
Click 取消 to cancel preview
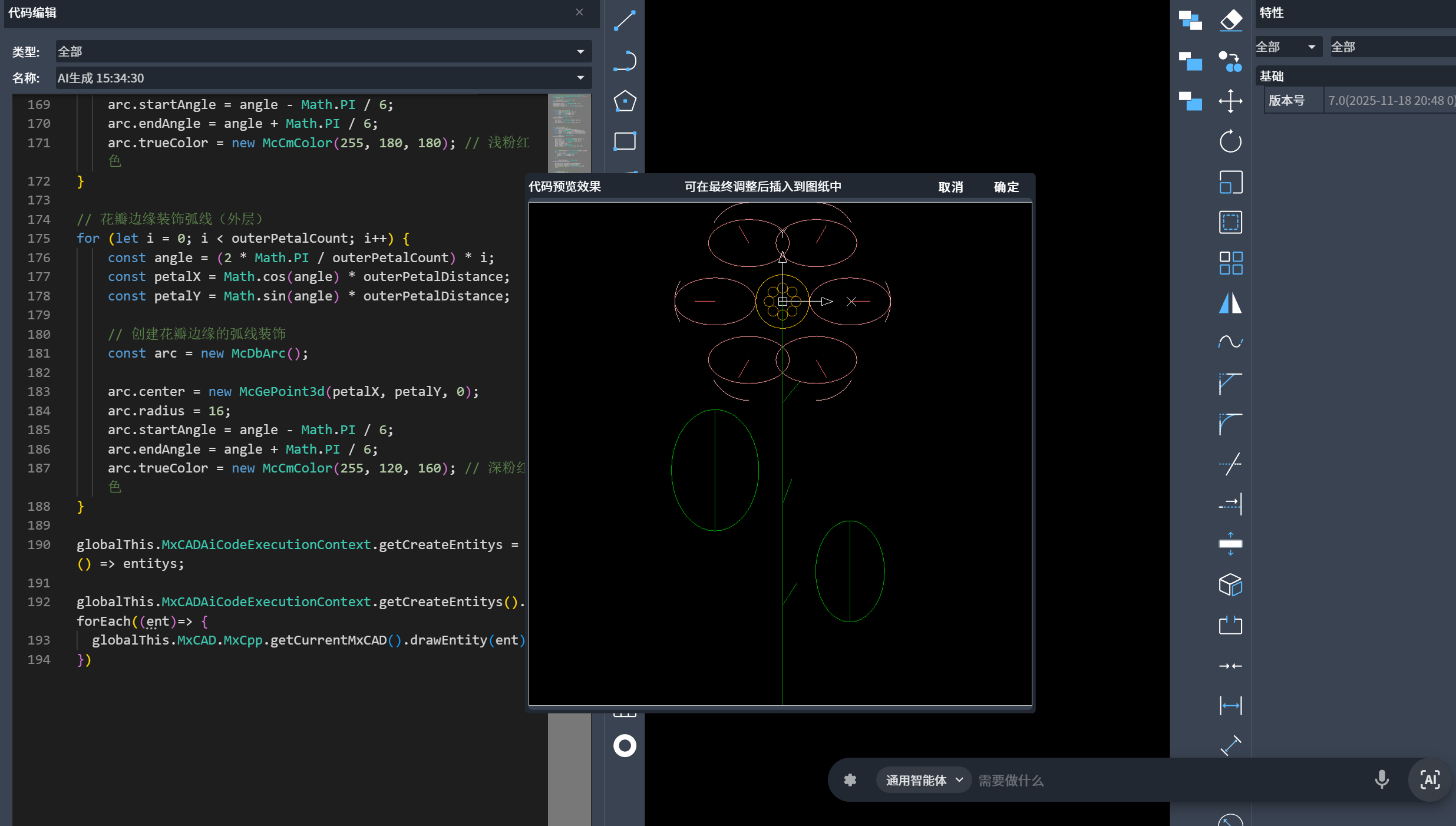[x=950, y=187]
